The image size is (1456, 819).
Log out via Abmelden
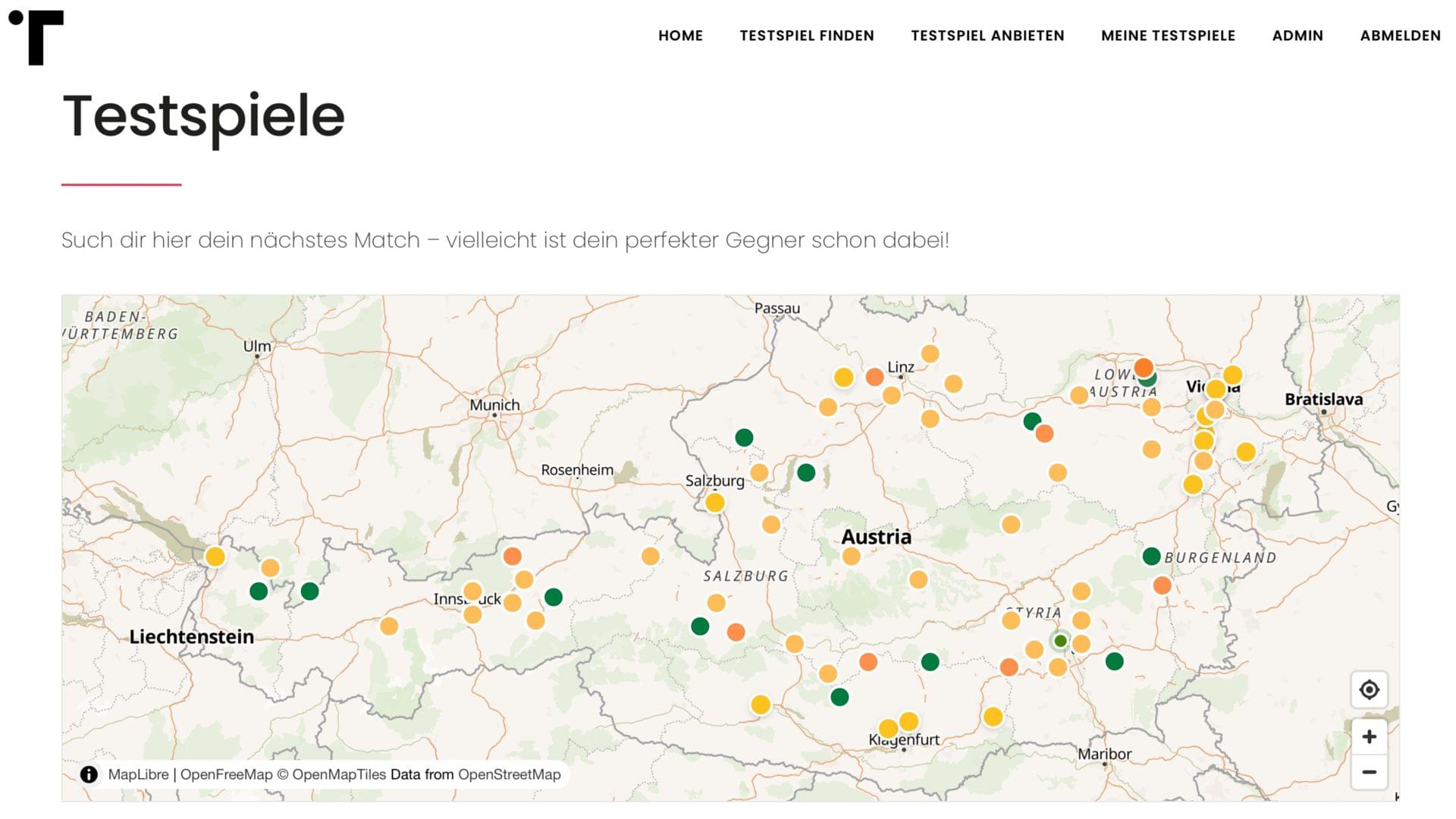[1400, 36]
